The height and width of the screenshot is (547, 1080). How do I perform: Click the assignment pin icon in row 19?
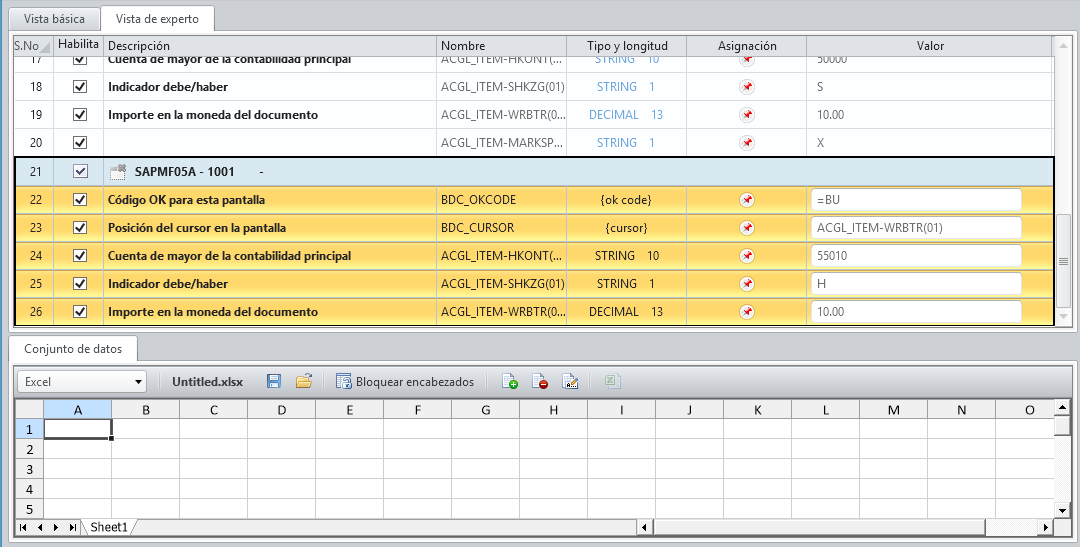(747, 115)
